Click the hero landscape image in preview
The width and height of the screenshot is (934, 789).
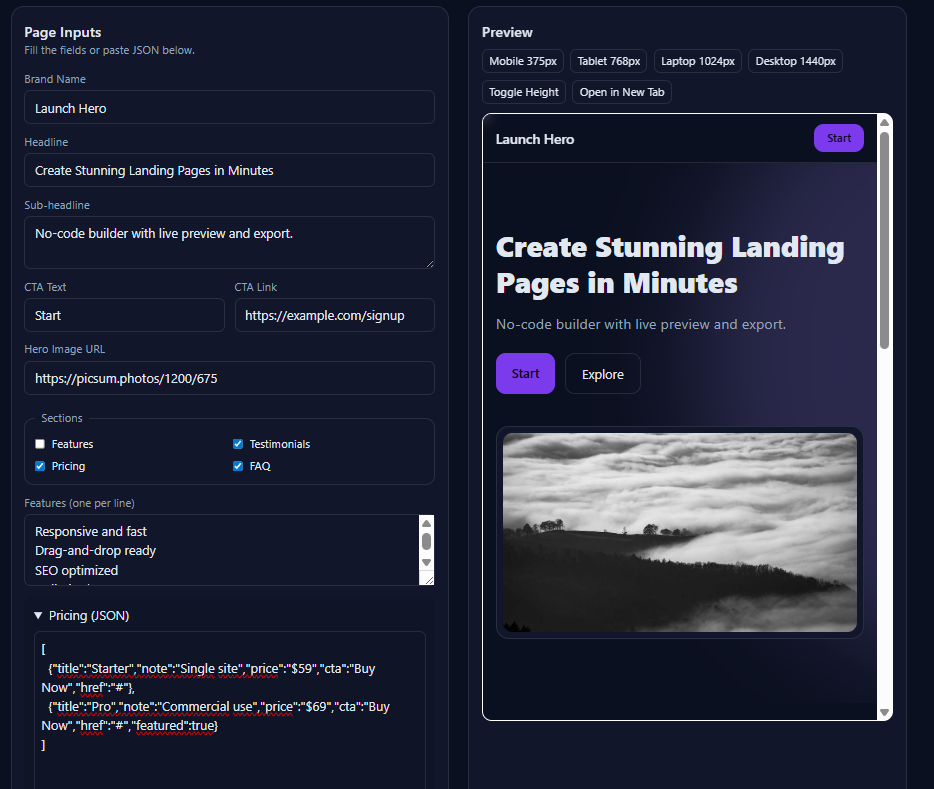(x=679, y=532)
